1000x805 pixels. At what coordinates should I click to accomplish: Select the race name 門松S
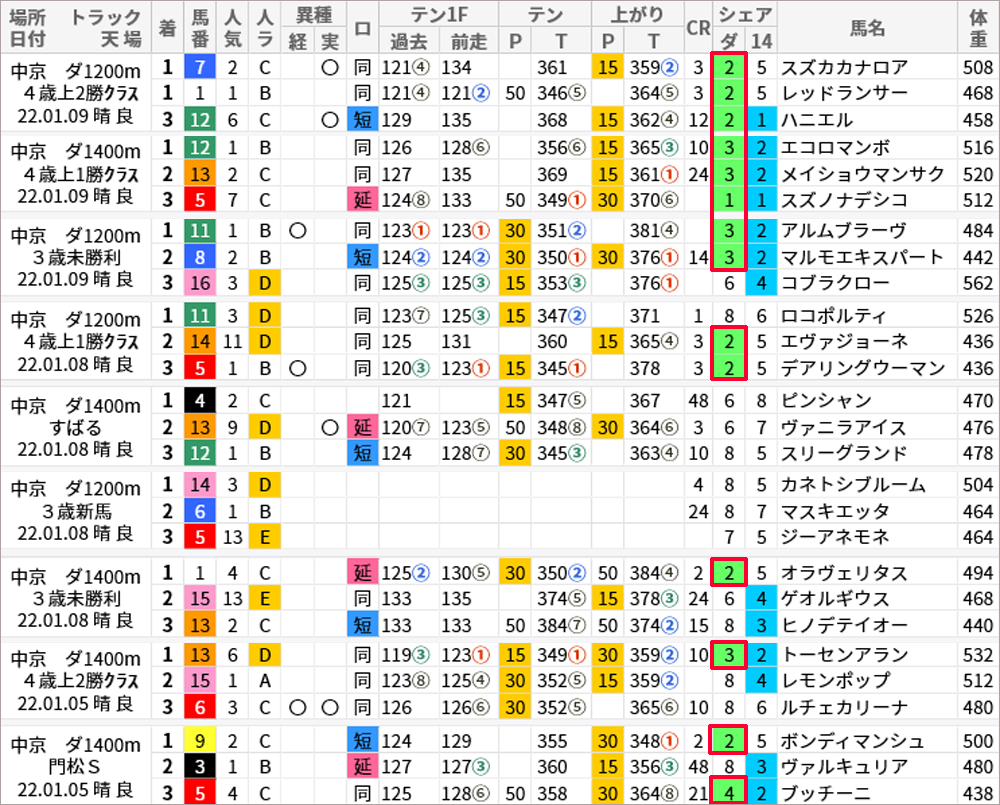[75, 766]
